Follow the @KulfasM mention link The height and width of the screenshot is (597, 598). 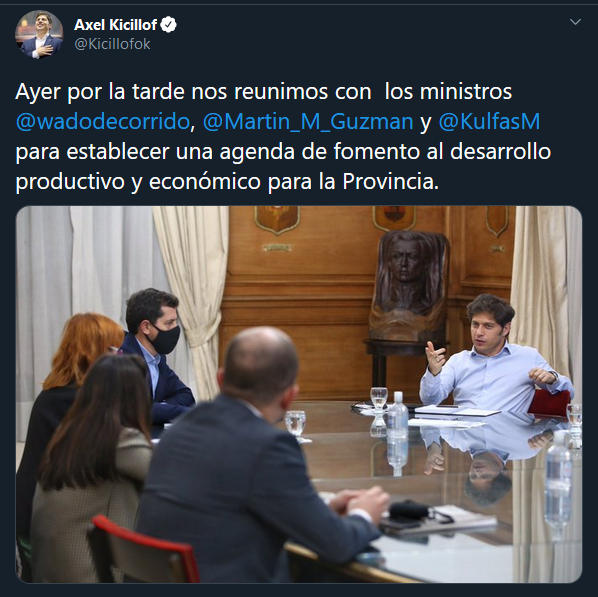(489, 122)
